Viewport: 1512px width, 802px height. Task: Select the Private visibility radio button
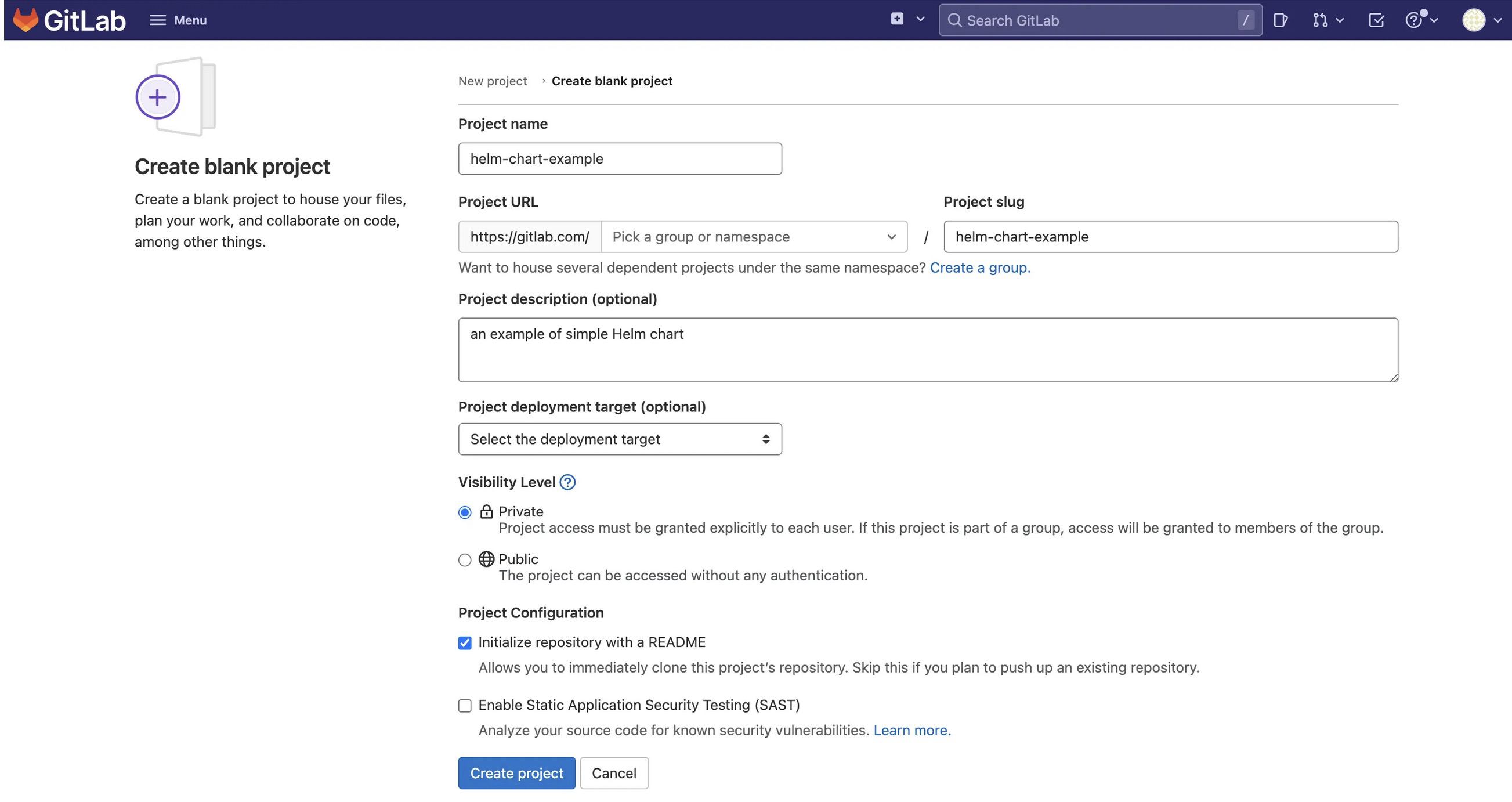click(x=465, y=512)
